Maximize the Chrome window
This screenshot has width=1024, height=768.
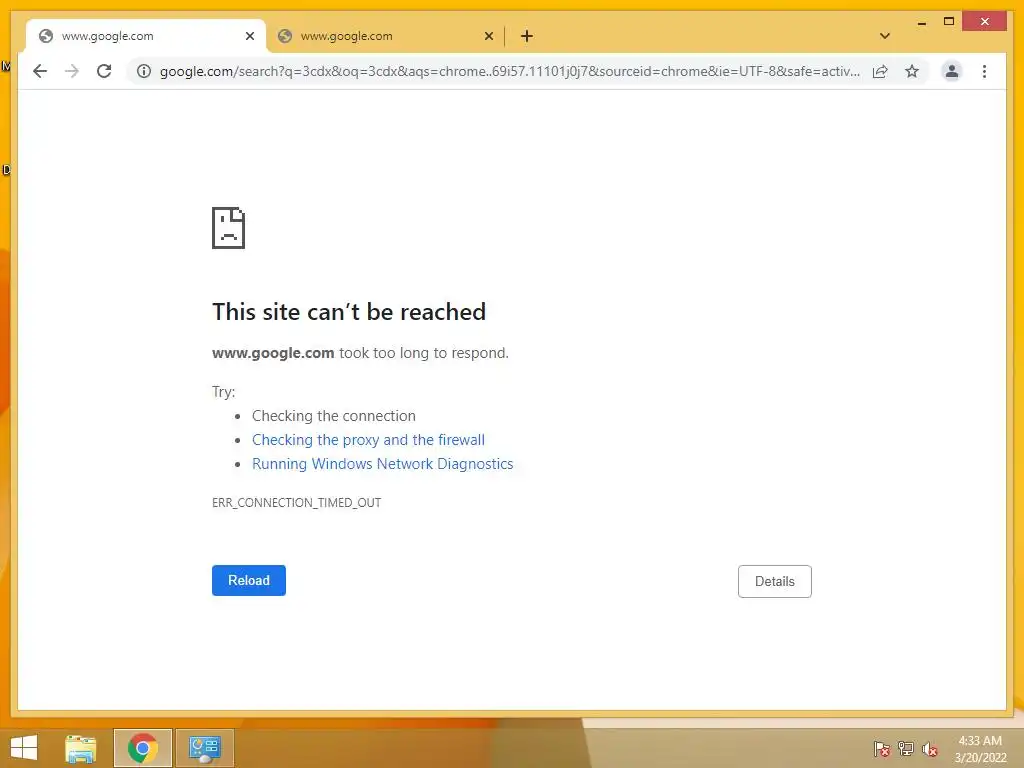[949, 22]
